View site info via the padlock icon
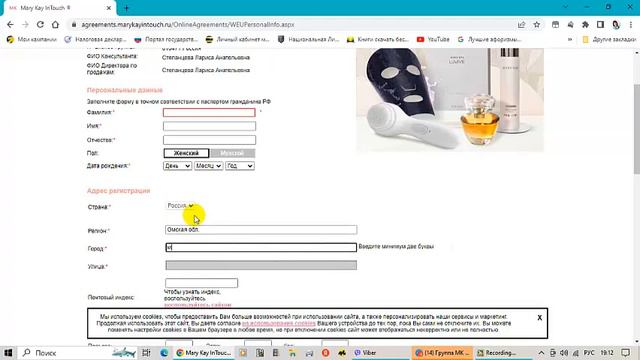Screen dimensions: 640x360 click(74, 24)
